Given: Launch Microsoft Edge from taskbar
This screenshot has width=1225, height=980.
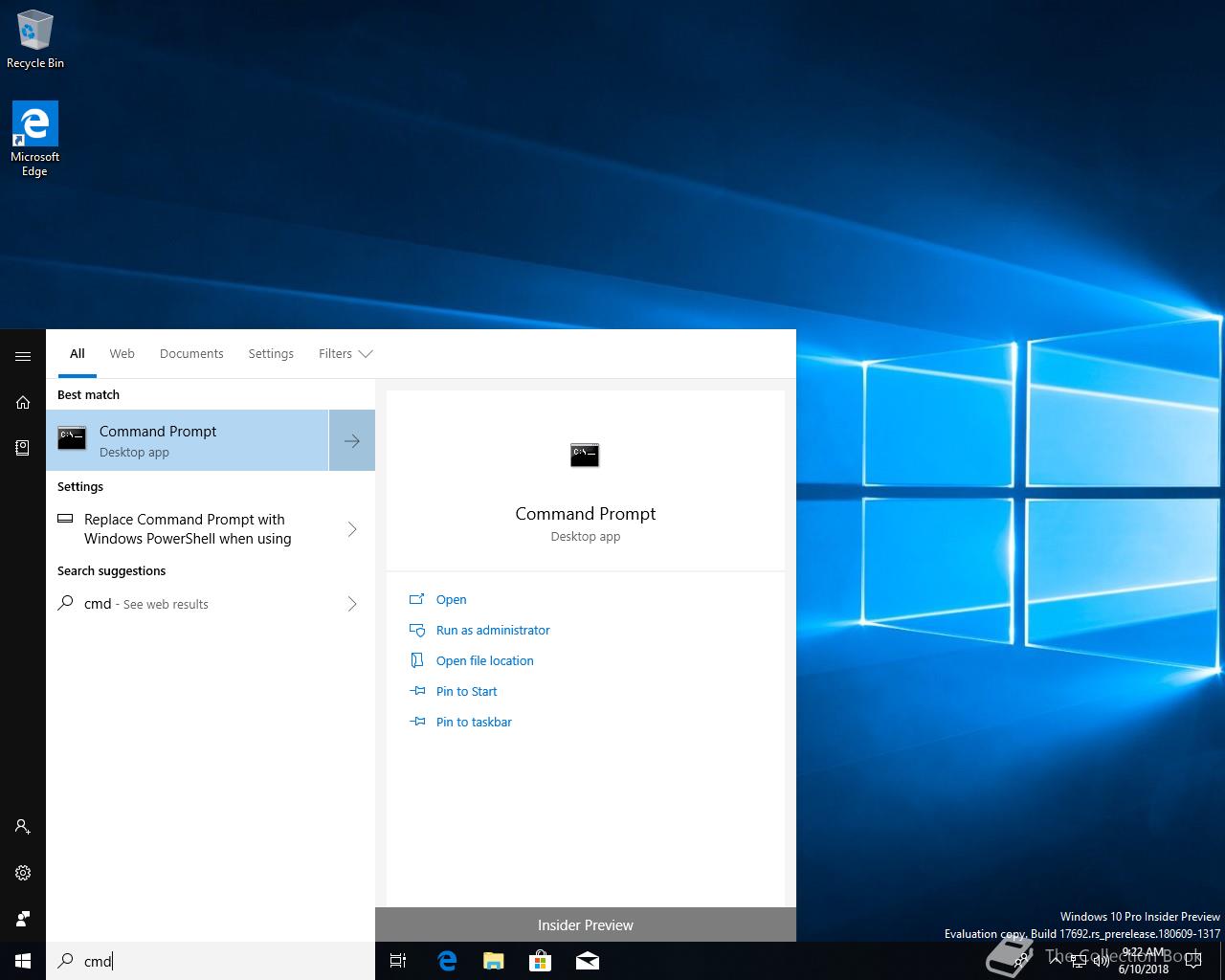Looking at the screenshot, I should (x=447, y=961).
